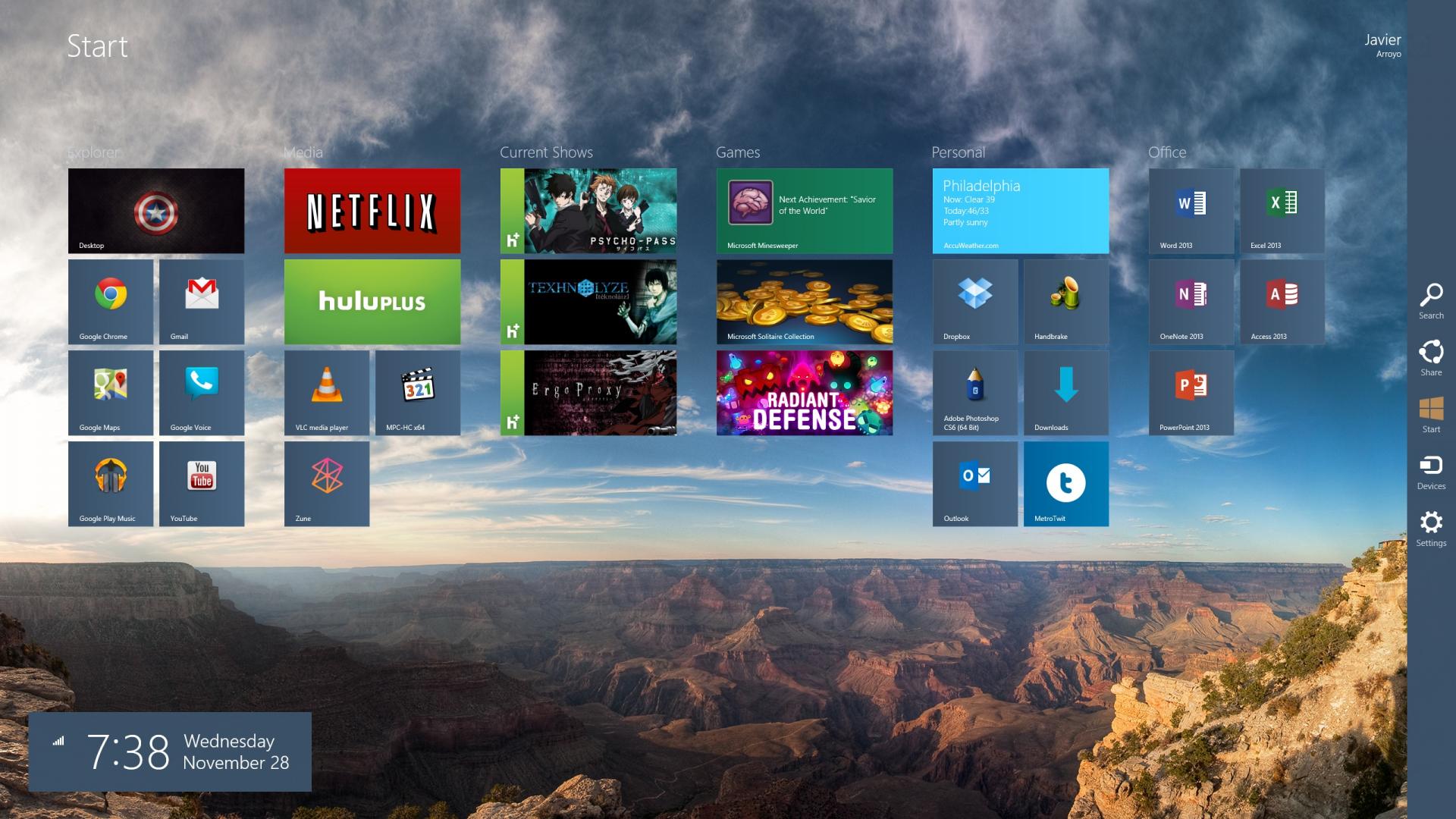Image resolution: width=1456 pixels, height=819 pixels.
Task: Open the Zune tile
Action: point(327,484)
